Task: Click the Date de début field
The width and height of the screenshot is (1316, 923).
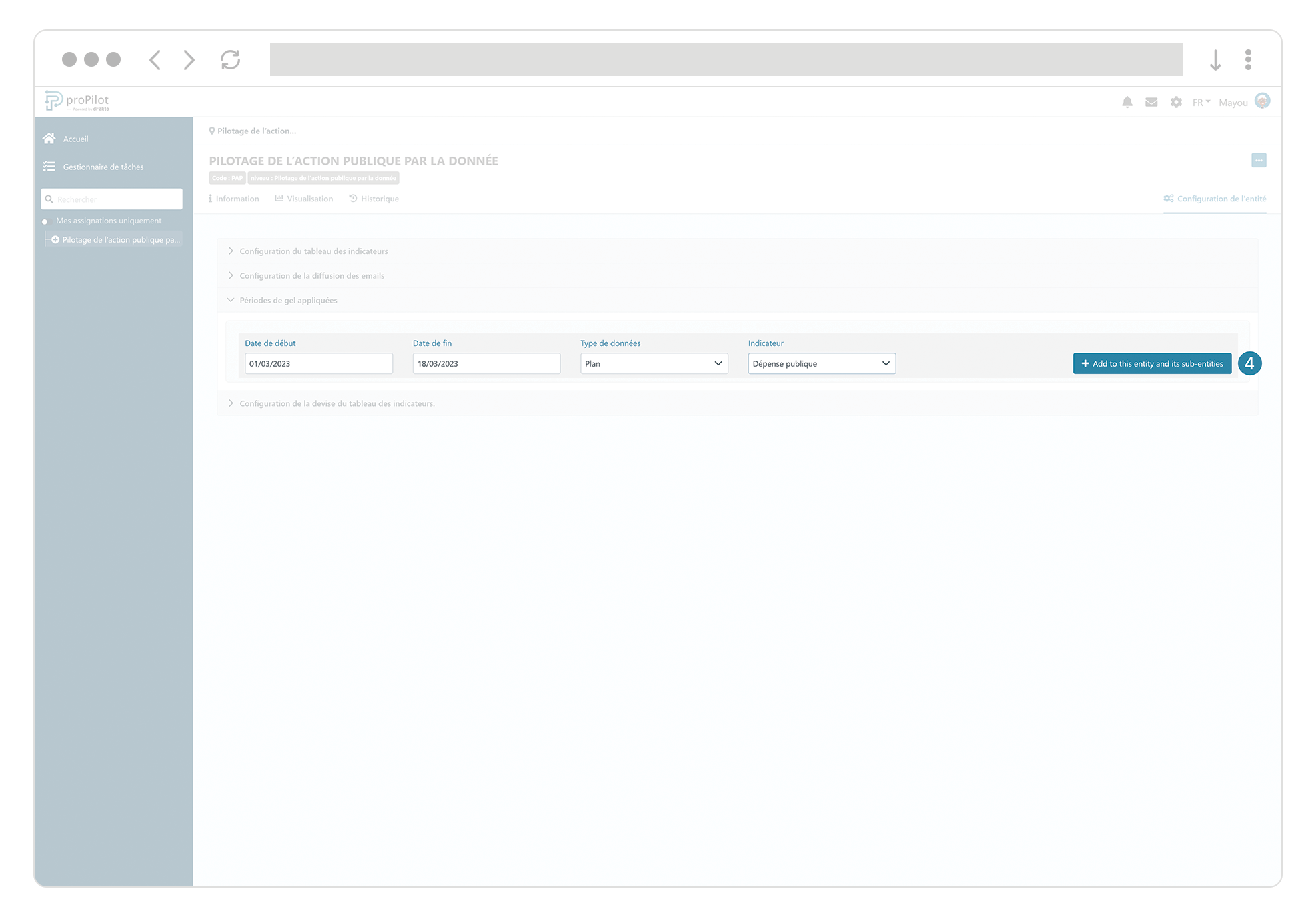Action: [318, 363]
